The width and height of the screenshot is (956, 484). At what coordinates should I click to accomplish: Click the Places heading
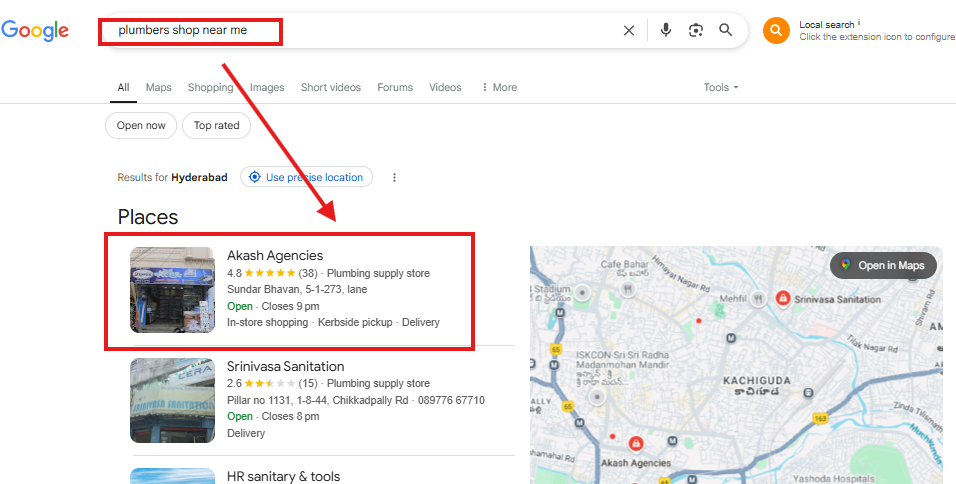[x=148, y=217]
